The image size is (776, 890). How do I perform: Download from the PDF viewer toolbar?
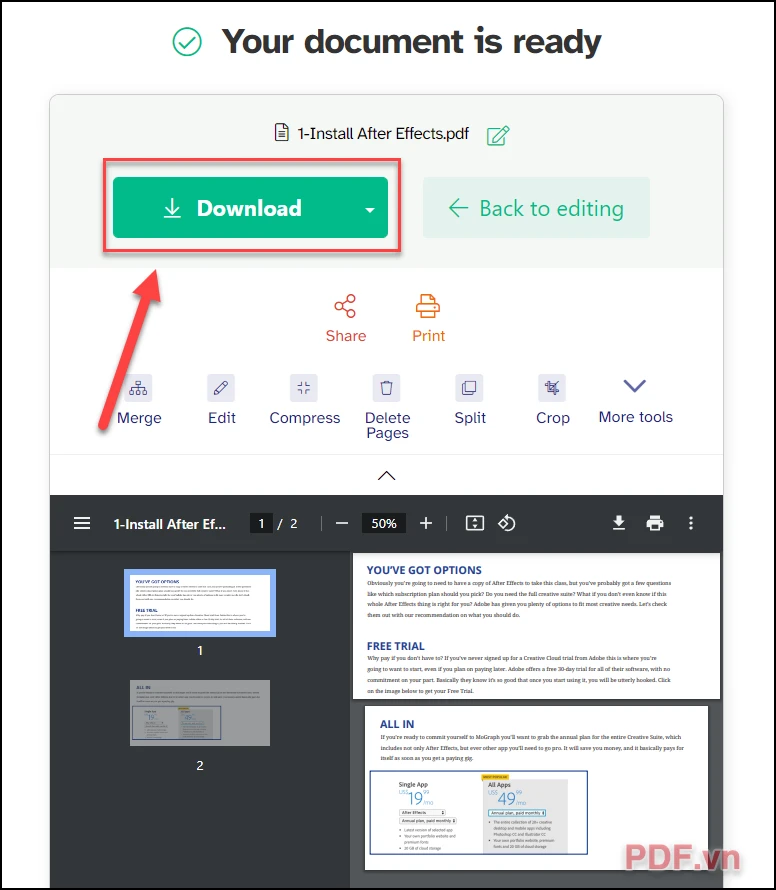pyautogui.click(x=619, y=523)
